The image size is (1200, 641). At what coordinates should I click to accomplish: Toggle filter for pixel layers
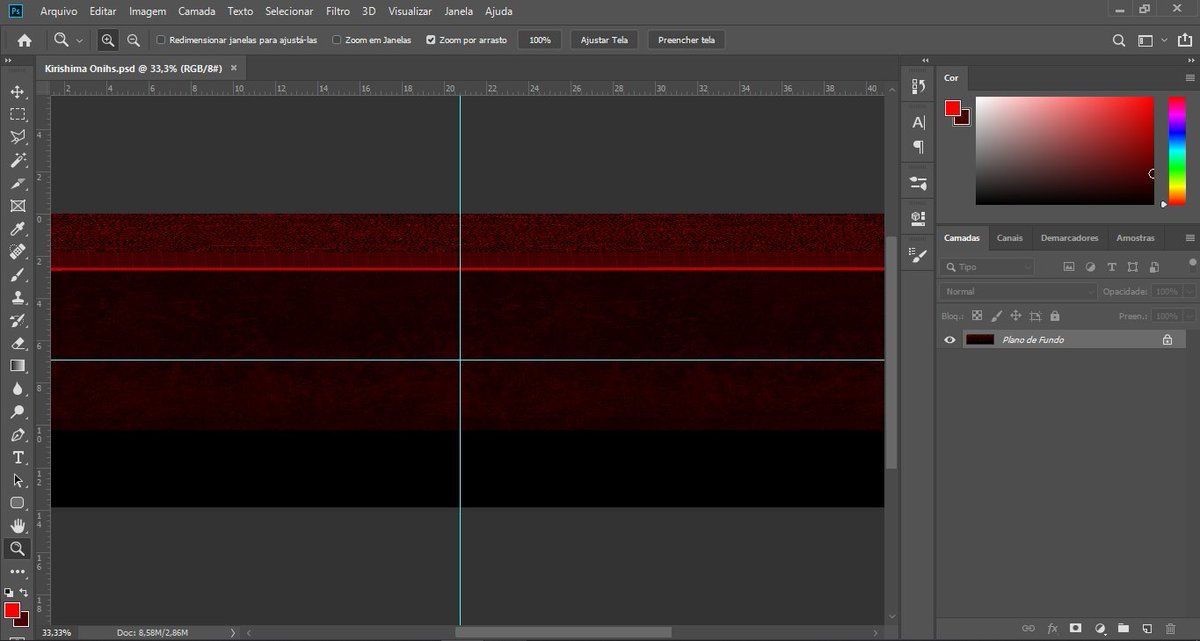1068,267
